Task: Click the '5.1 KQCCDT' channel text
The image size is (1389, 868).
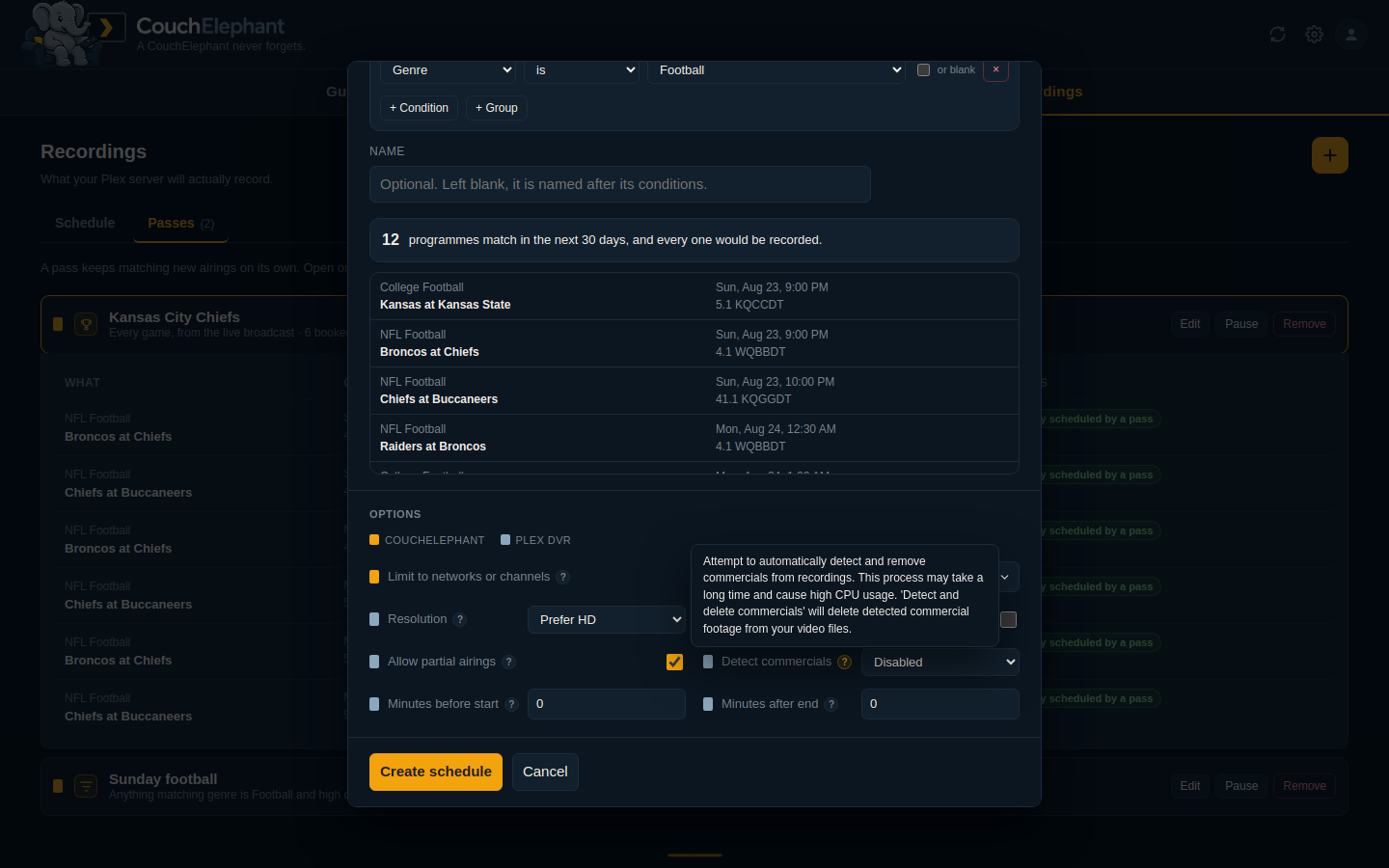Action: pos(749,305)
